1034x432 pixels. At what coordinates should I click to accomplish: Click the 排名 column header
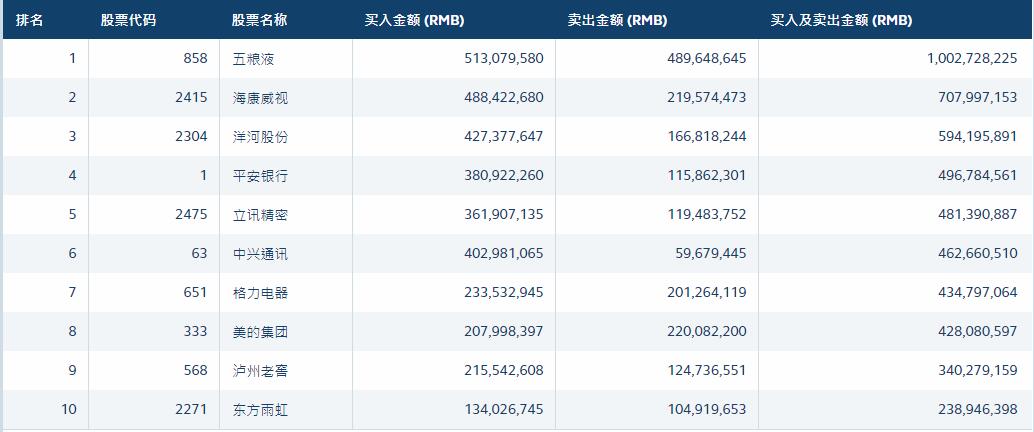pyautogui.click(x=30, y=20)
